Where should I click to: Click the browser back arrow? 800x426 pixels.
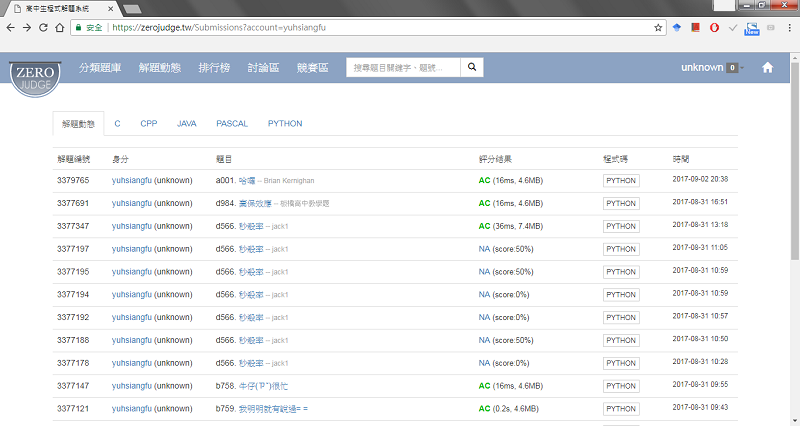(11, 28)
